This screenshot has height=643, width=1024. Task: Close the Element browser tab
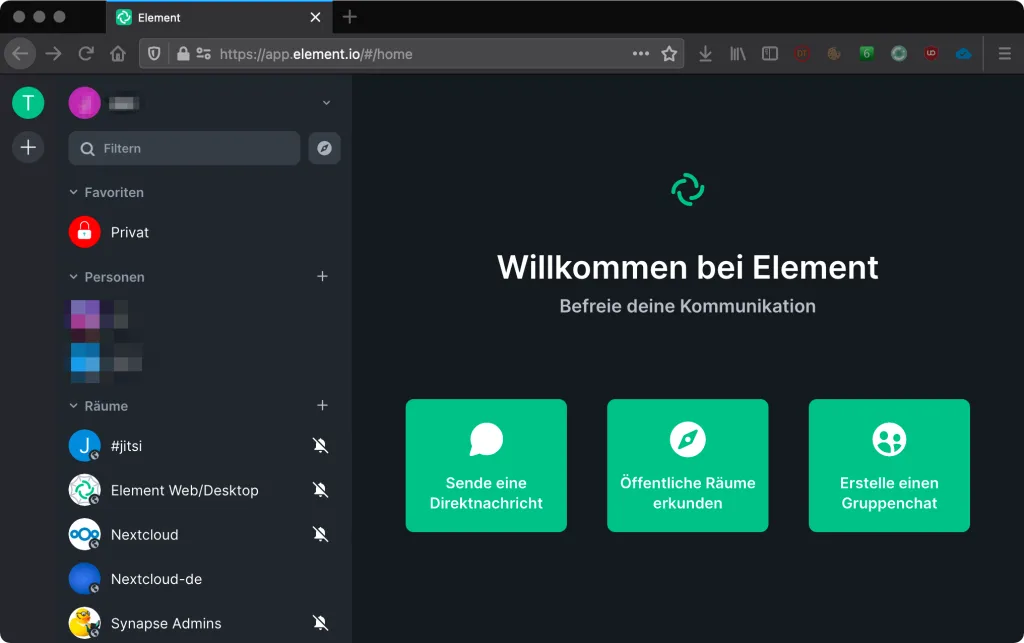[x=315, y=18]
